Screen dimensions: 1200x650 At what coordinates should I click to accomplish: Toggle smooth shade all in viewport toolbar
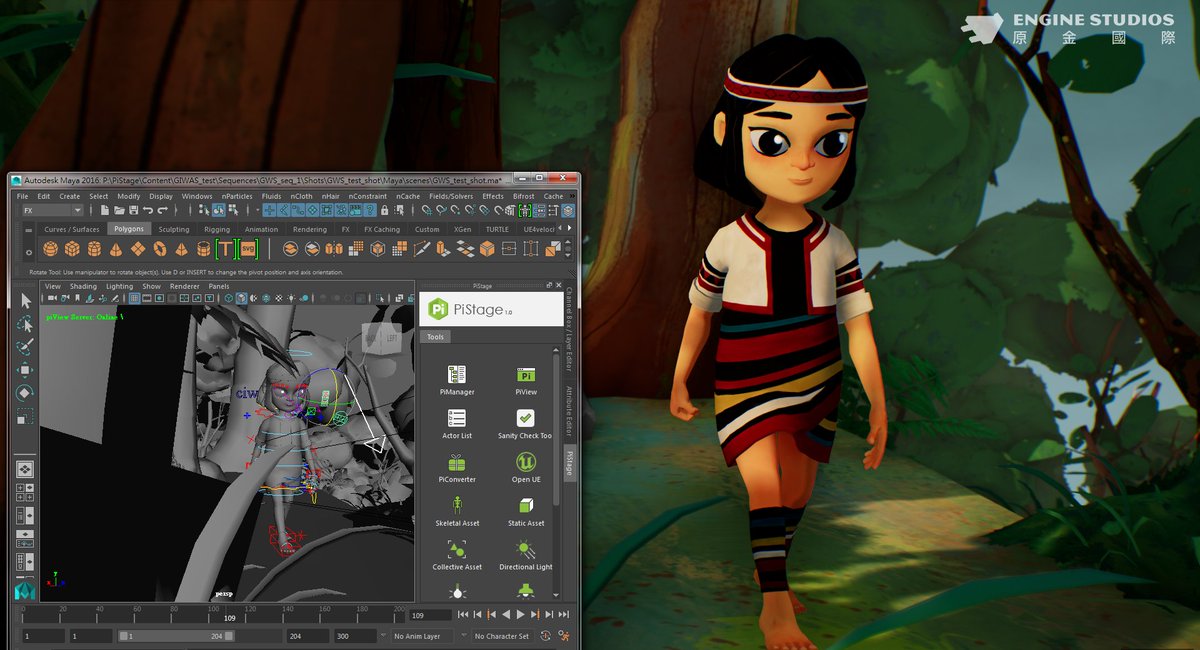pos(241,298)
